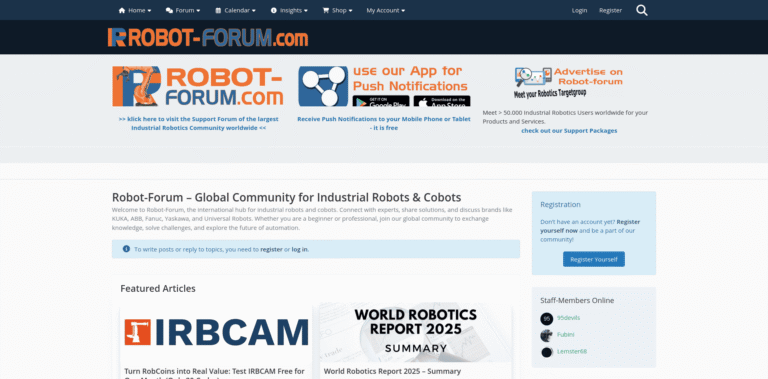
Task: Click the Shop cart icon
Action: [326, 10]
